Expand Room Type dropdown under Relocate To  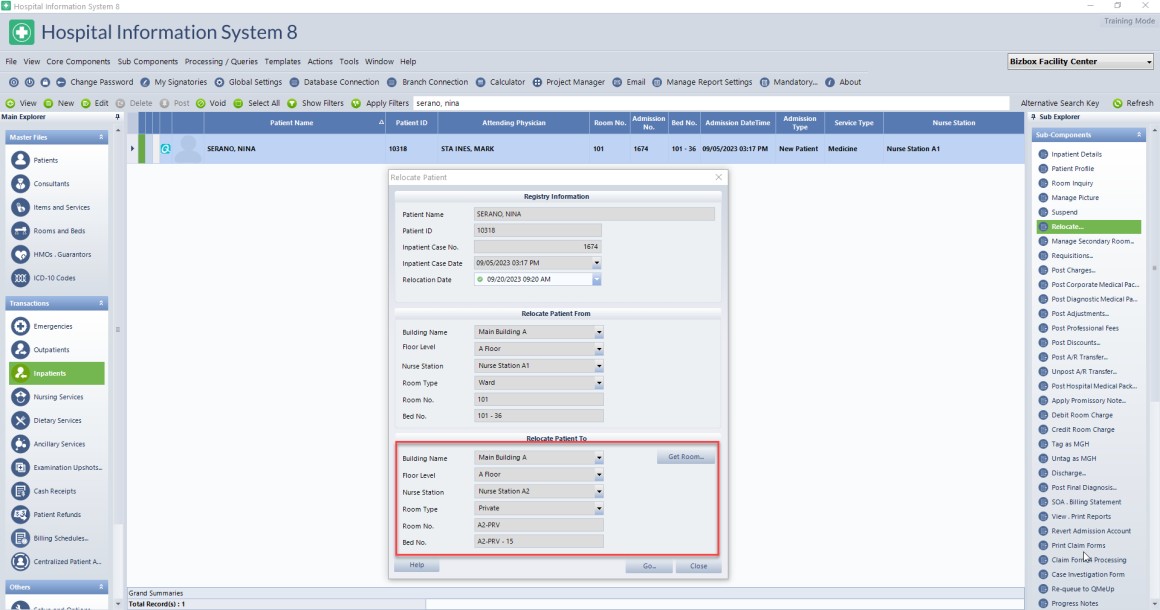tap(598, 509)
